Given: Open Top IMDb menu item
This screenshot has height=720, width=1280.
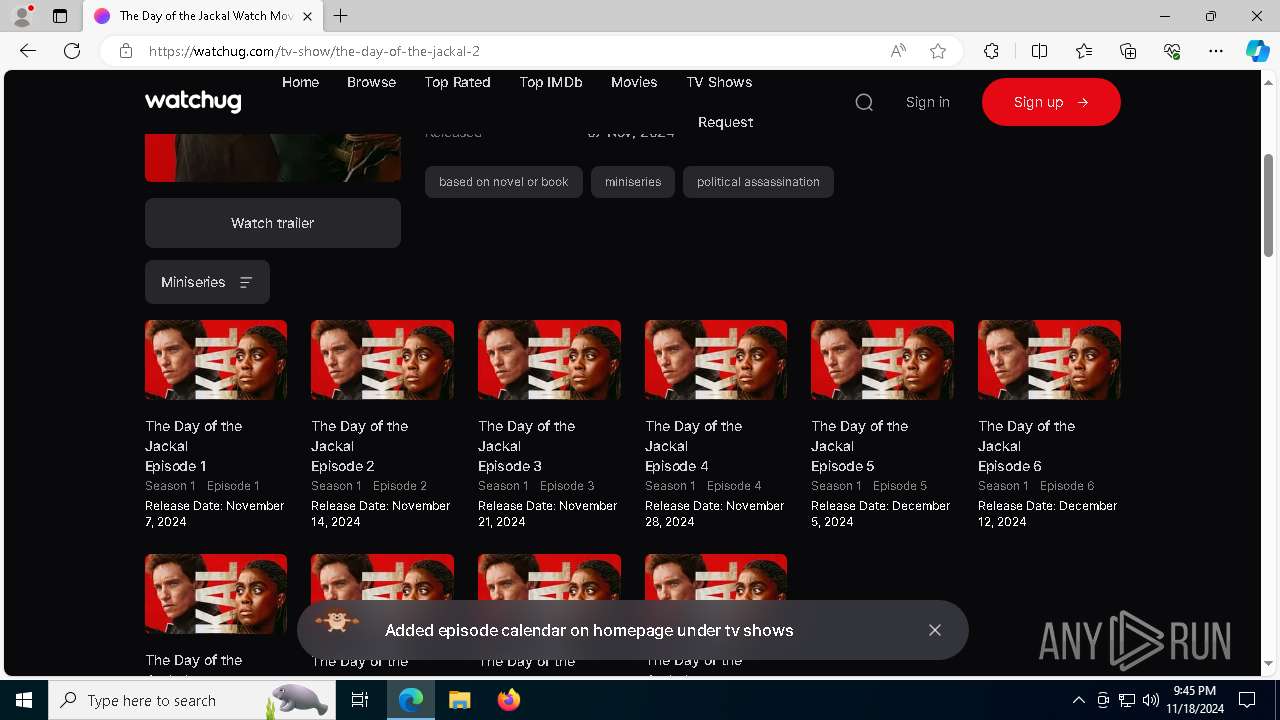Looking at the screenshot, I should tap(551, 82).
